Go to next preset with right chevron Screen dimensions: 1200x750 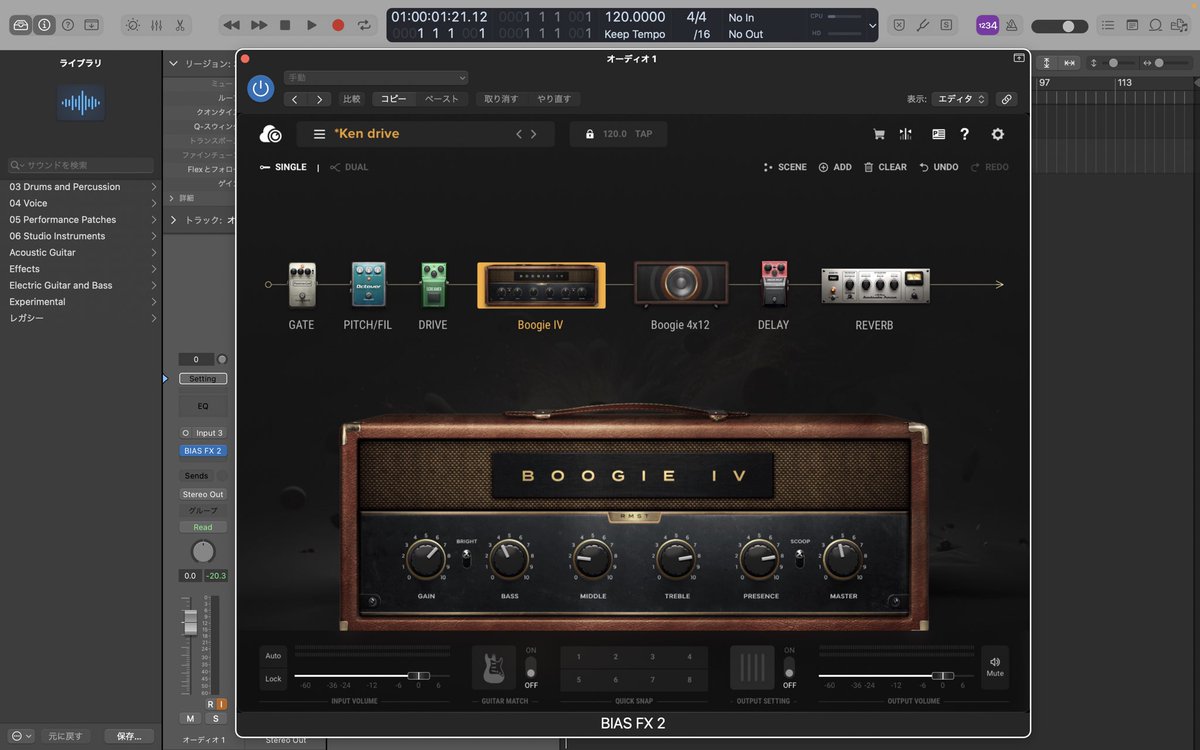click(534, 134)
